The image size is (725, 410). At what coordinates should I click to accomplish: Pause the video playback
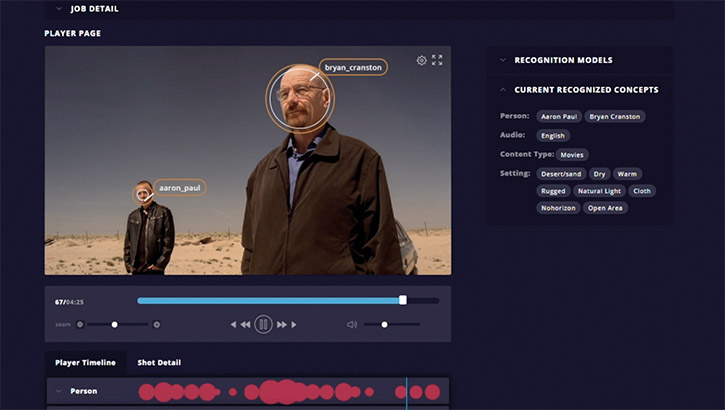263,324
